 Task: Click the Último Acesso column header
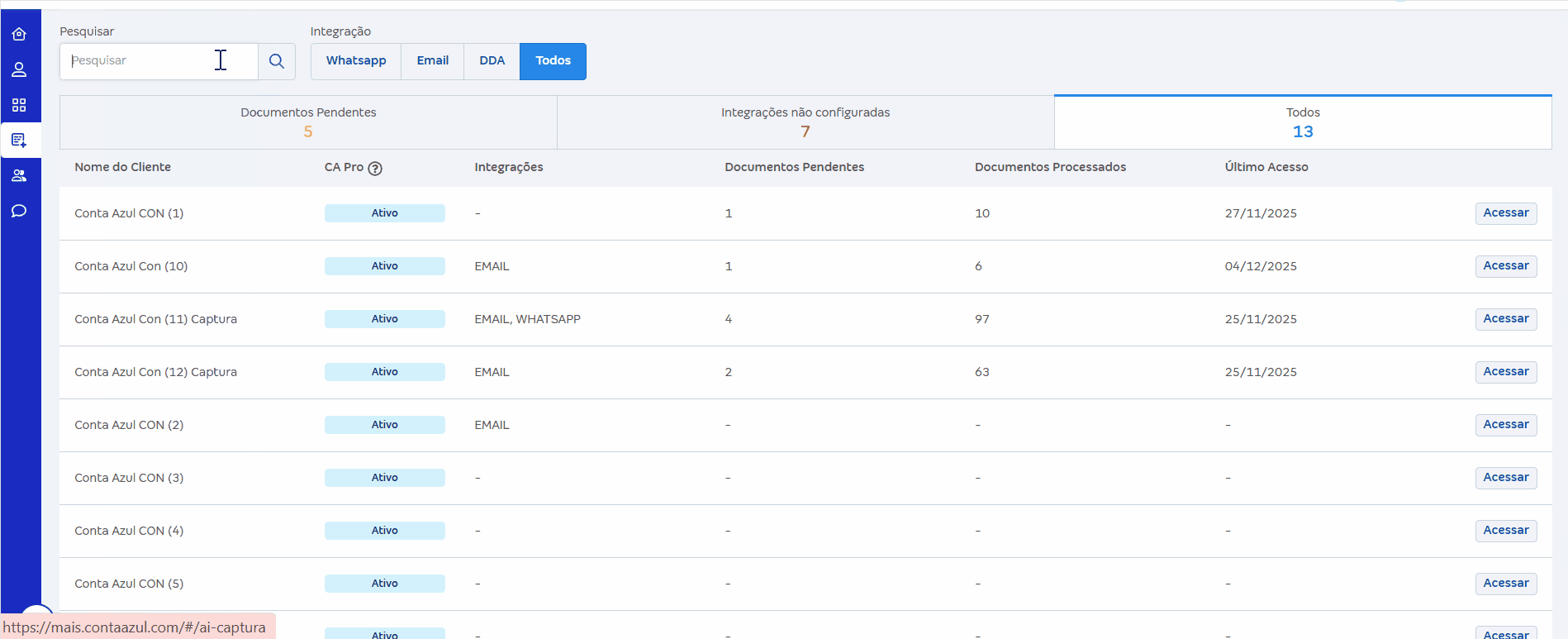pyautogui.click(x=1266, y=167)
